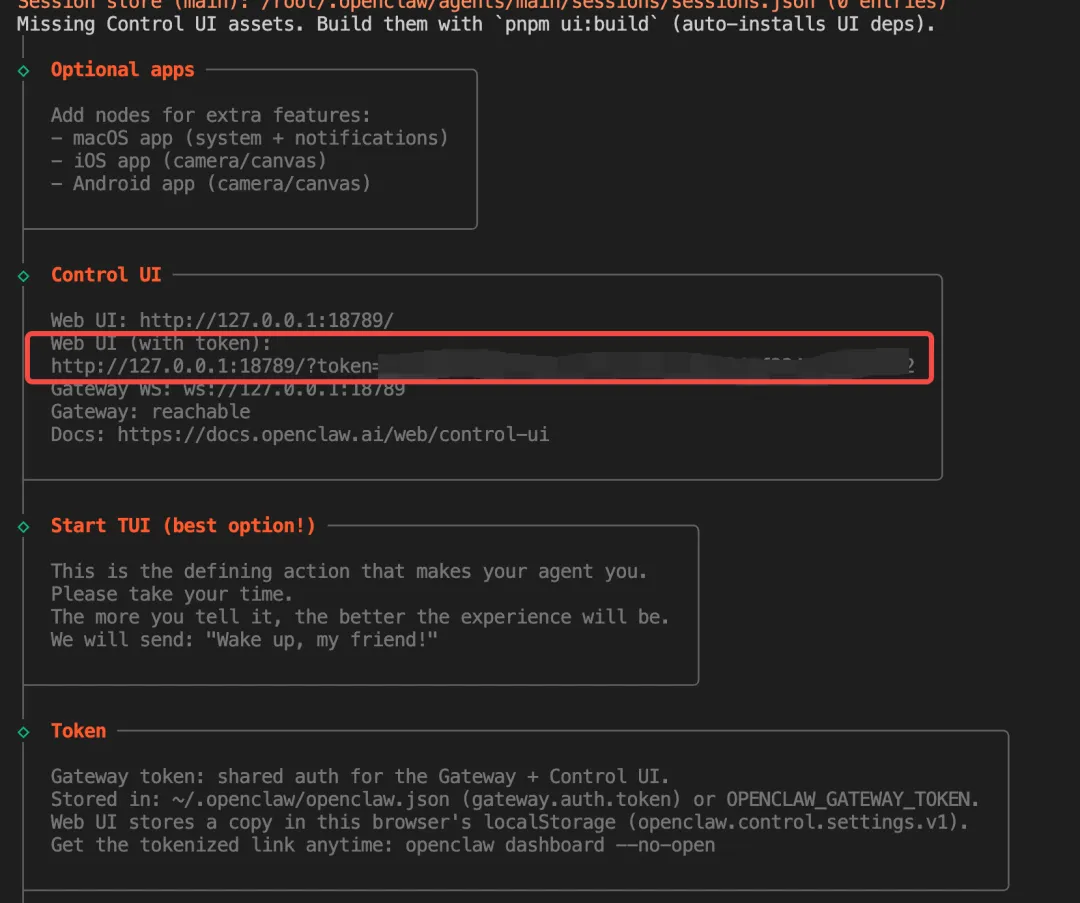
Task: Click the macOS app (system + notifications) line
Action: click(249, 138)
